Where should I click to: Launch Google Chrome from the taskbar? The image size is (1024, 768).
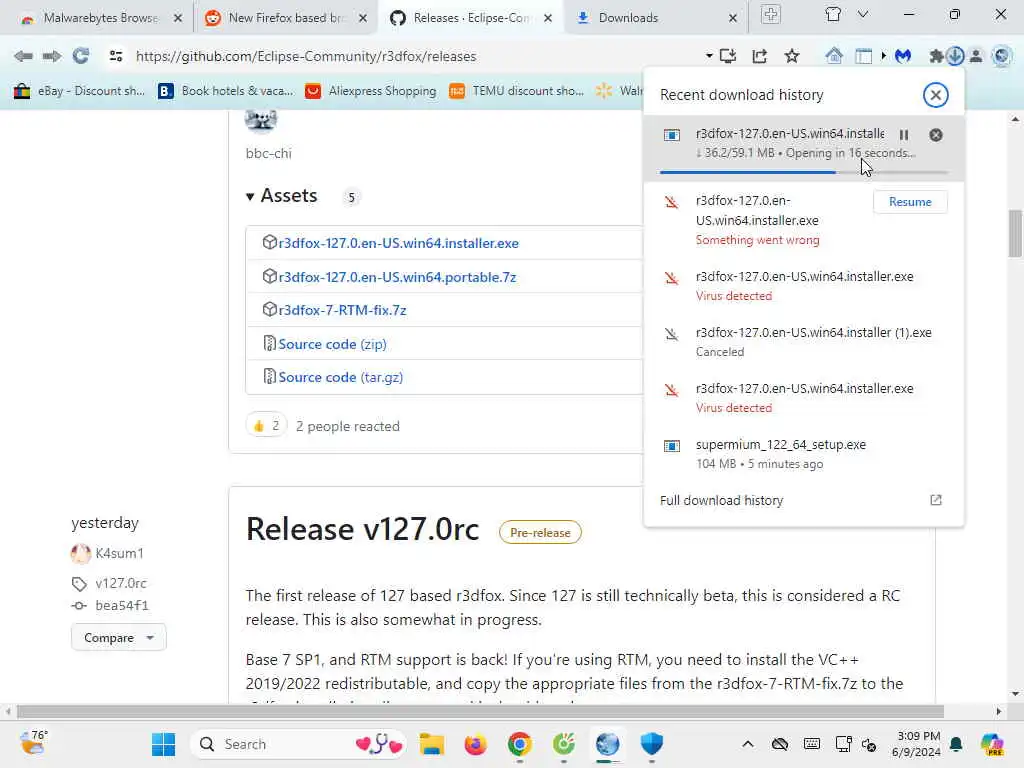519,744
